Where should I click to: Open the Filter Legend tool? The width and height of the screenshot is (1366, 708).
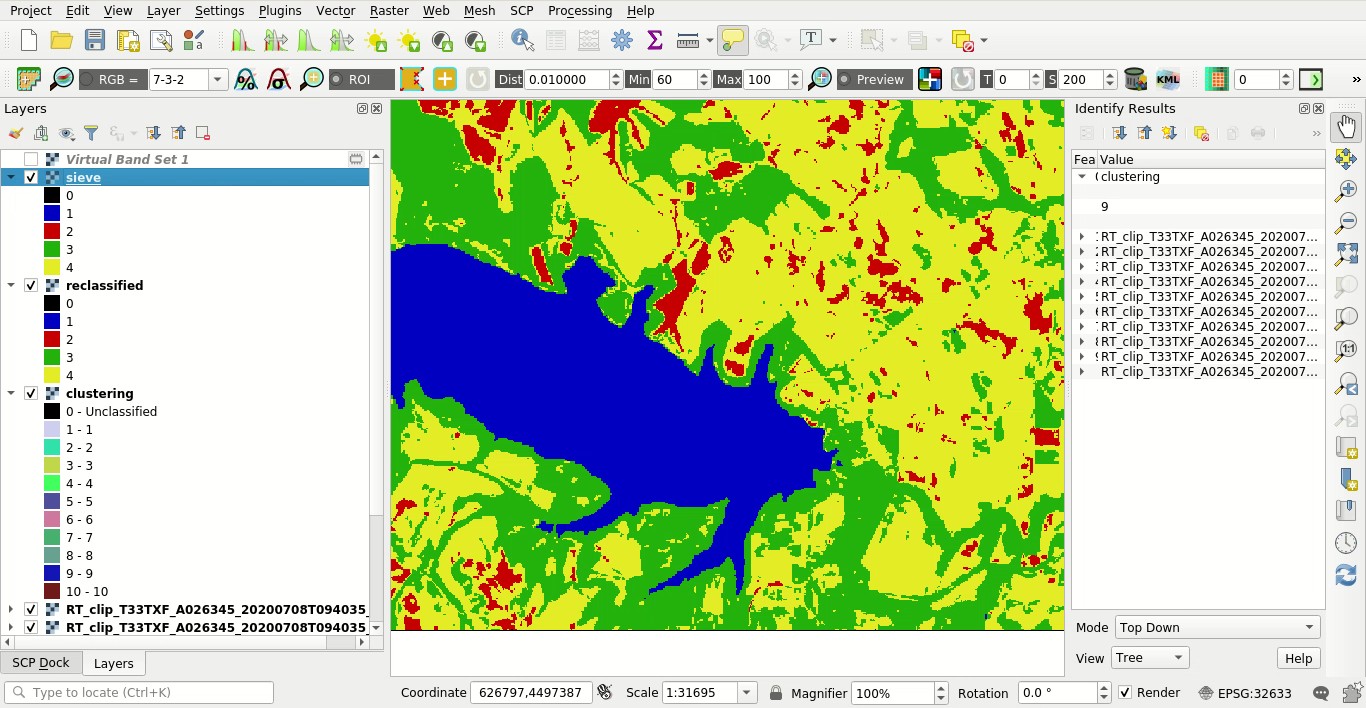pyautogui.click(x=91, y=132)
